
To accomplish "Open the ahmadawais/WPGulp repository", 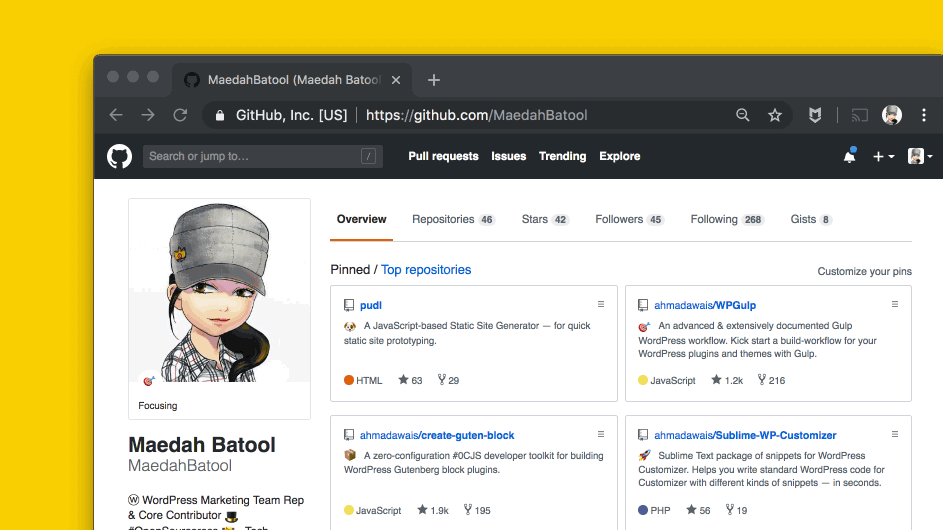I will pos(705,305).
